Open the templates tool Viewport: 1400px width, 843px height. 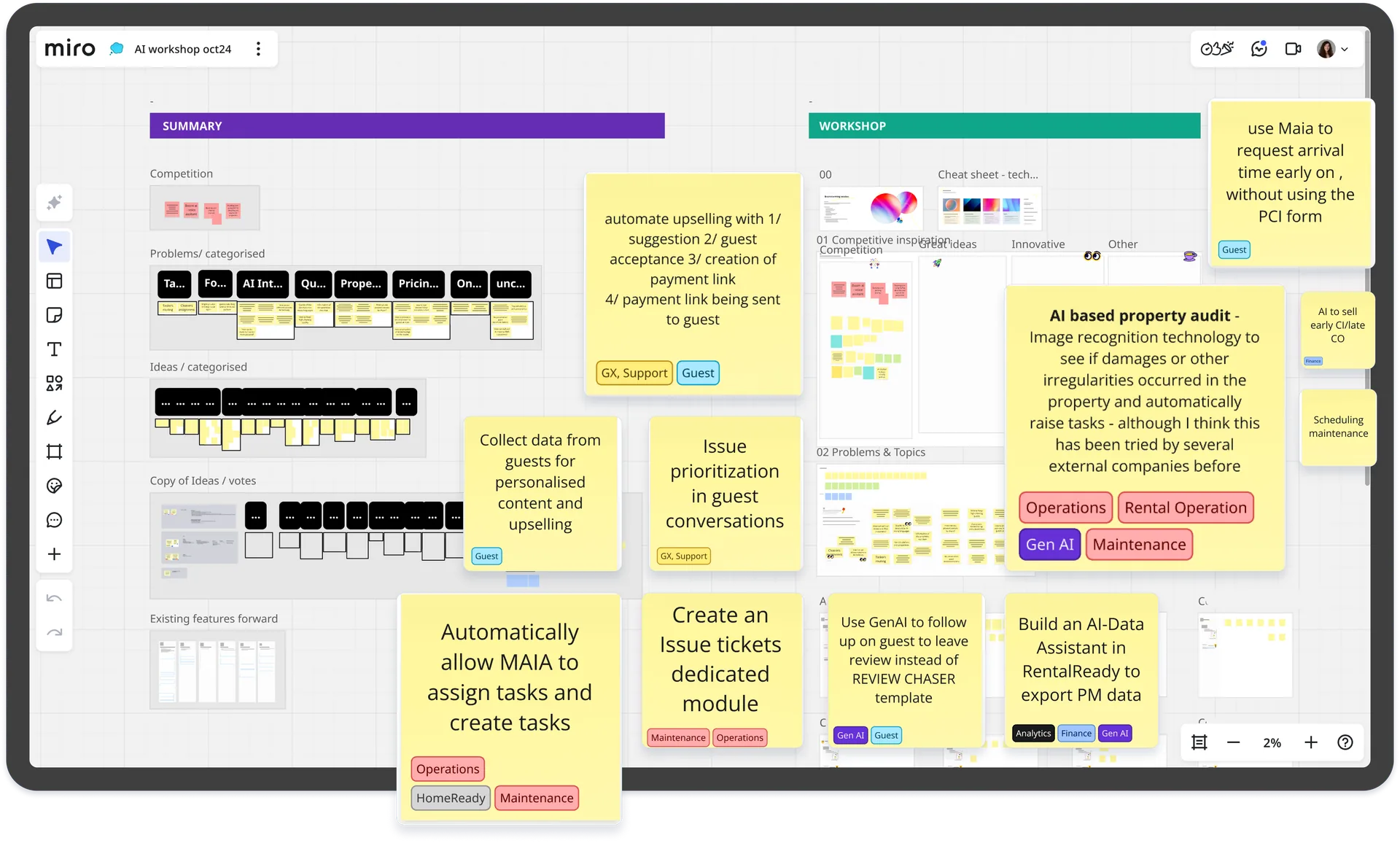(x=55, y=281)
